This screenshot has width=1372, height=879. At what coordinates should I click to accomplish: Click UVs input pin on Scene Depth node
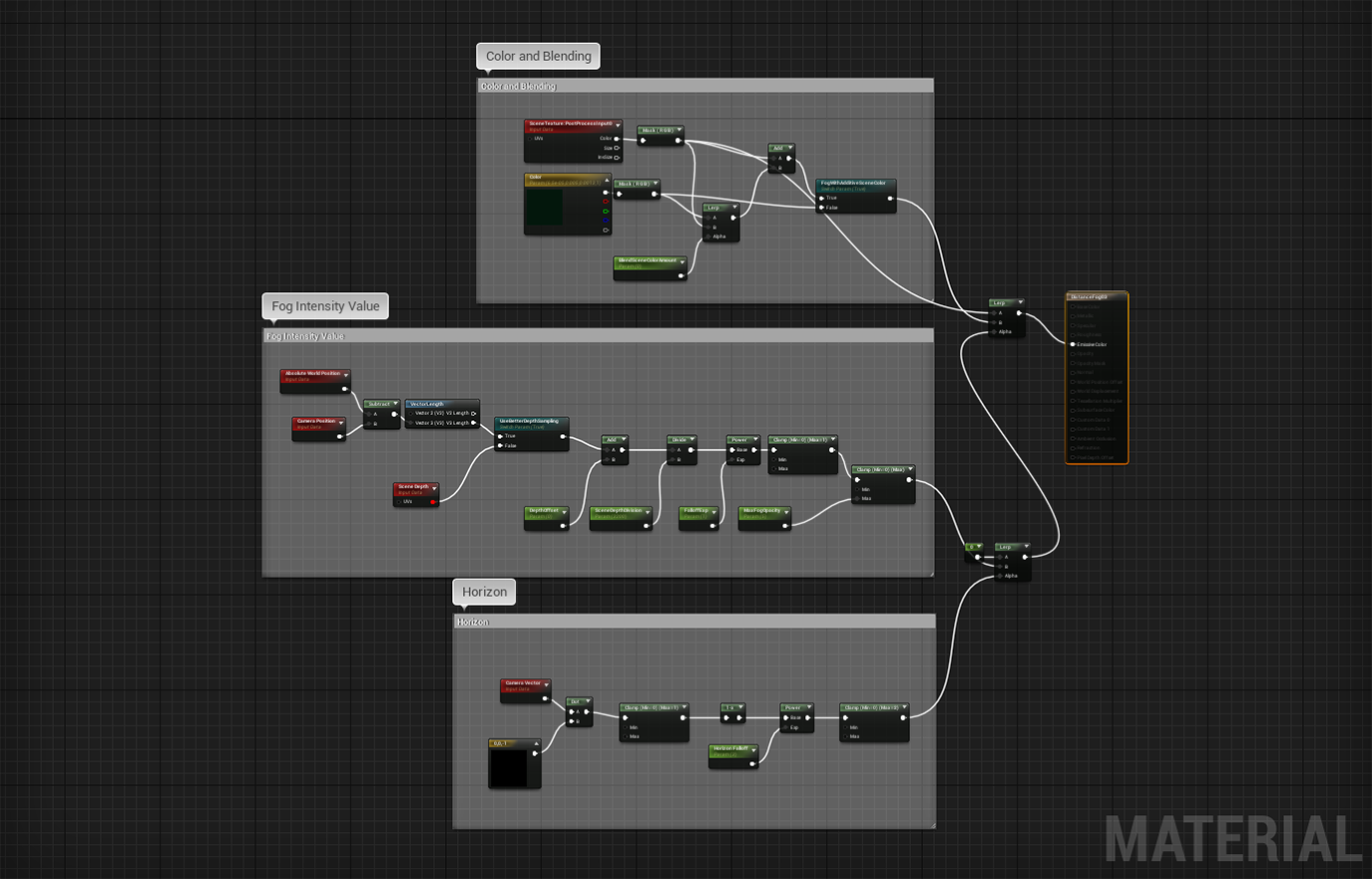398,502
